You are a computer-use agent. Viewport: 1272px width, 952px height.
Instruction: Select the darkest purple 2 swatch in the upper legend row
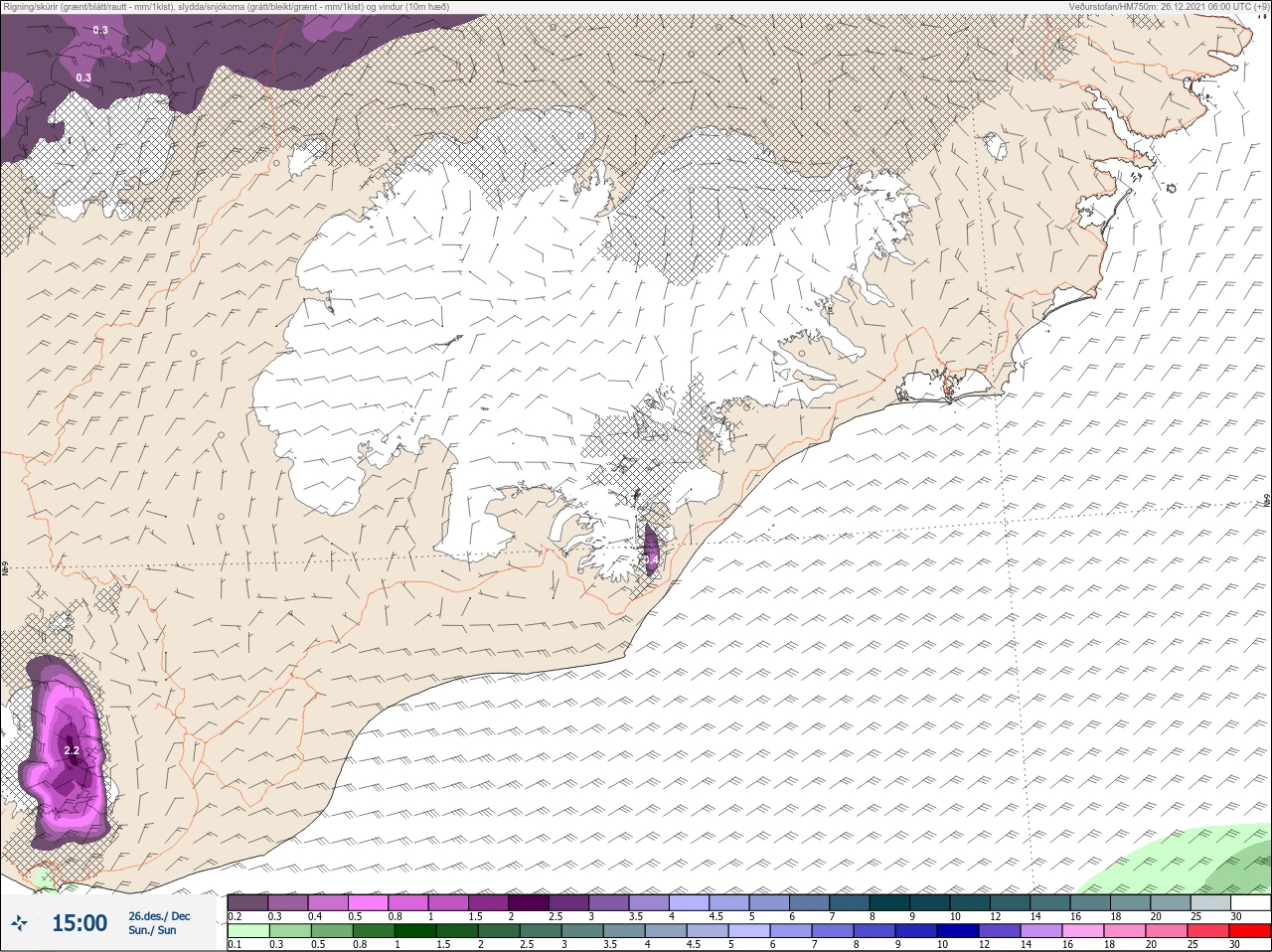tap(530, 902)
